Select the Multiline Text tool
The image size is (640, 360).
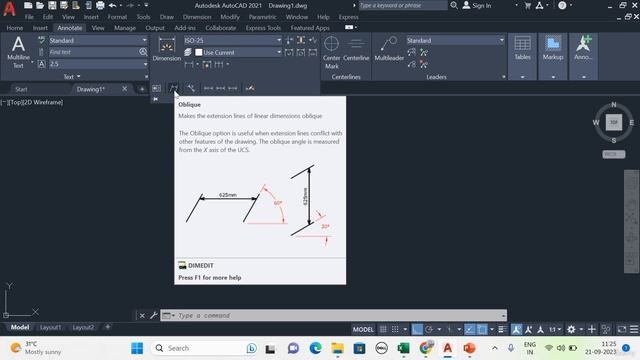18,52
